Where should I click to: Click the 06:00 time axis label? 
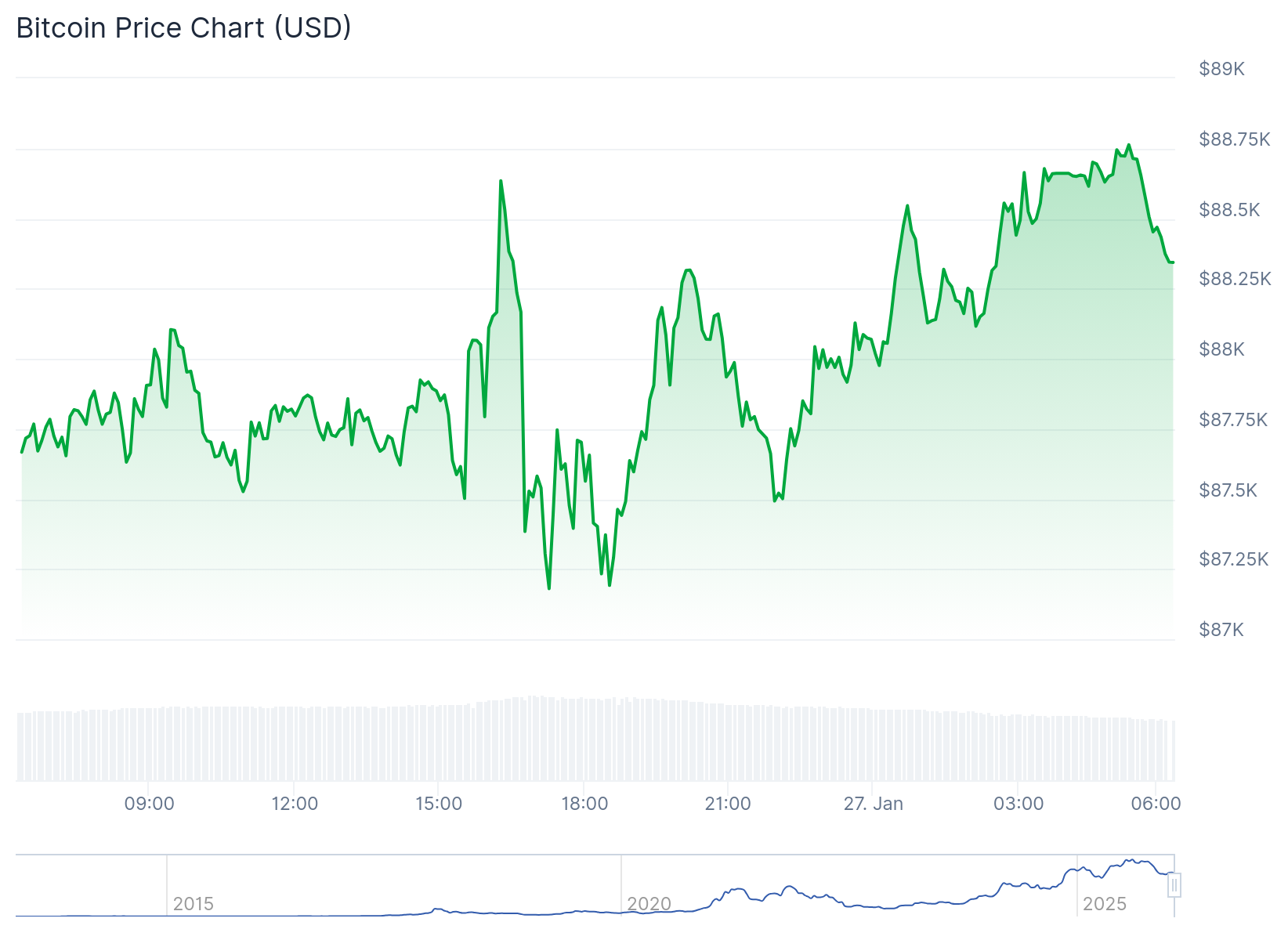[x=1156, y=804]
